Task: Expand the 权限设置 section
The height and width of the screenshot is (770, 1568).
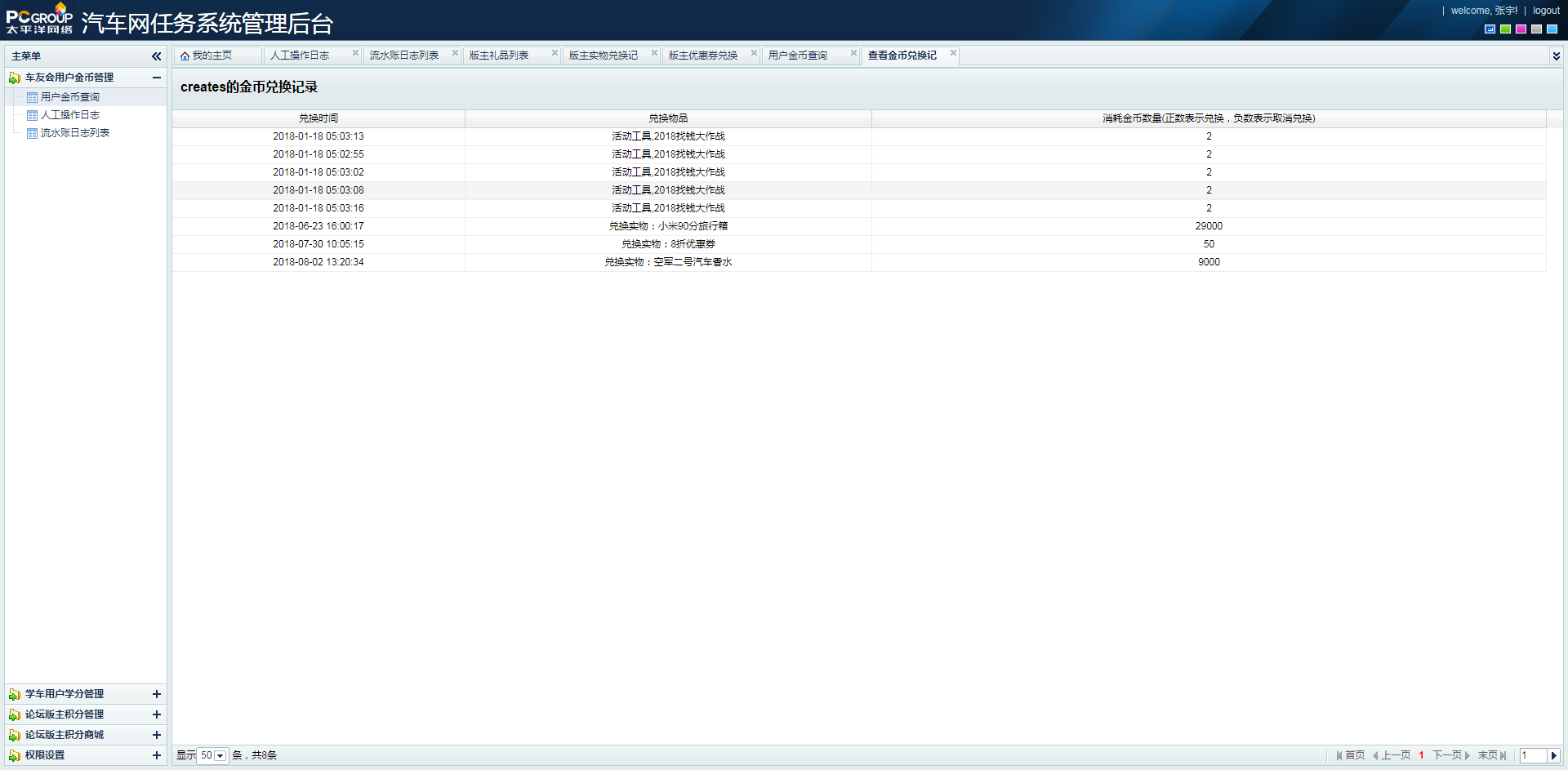Action: coord(156,755)
